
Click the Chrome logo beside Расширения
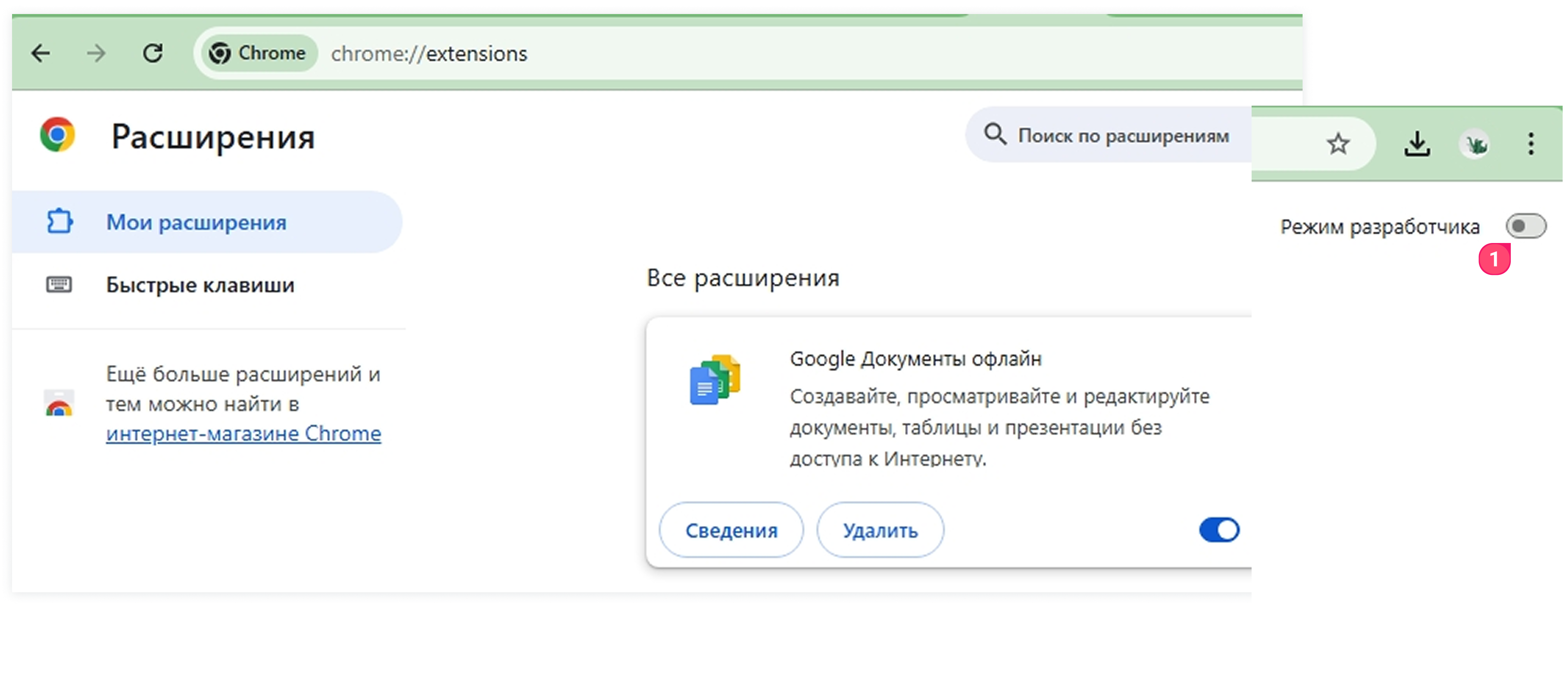57,135
